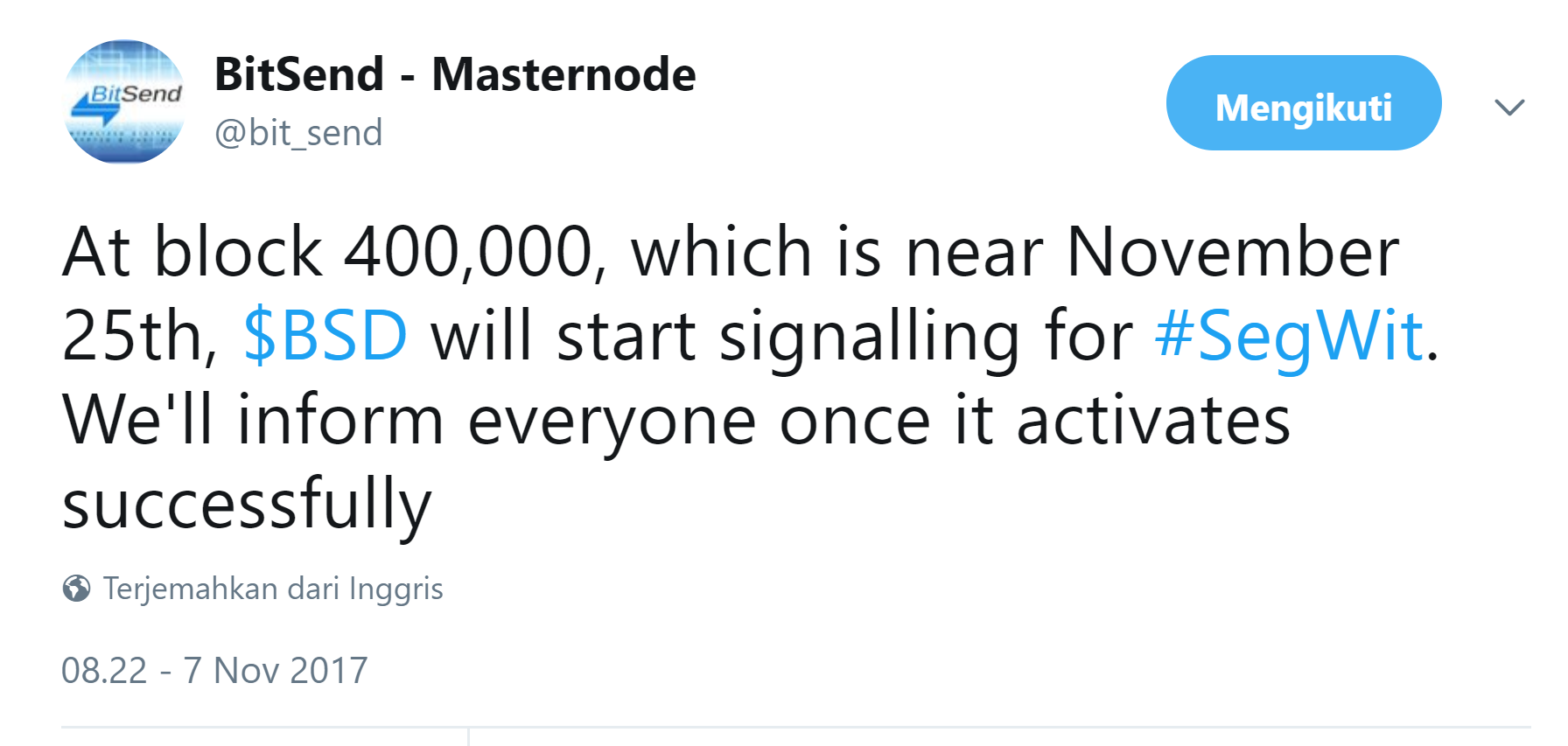
Task: Open the tweet options chevron
Action: point(1509,107)
